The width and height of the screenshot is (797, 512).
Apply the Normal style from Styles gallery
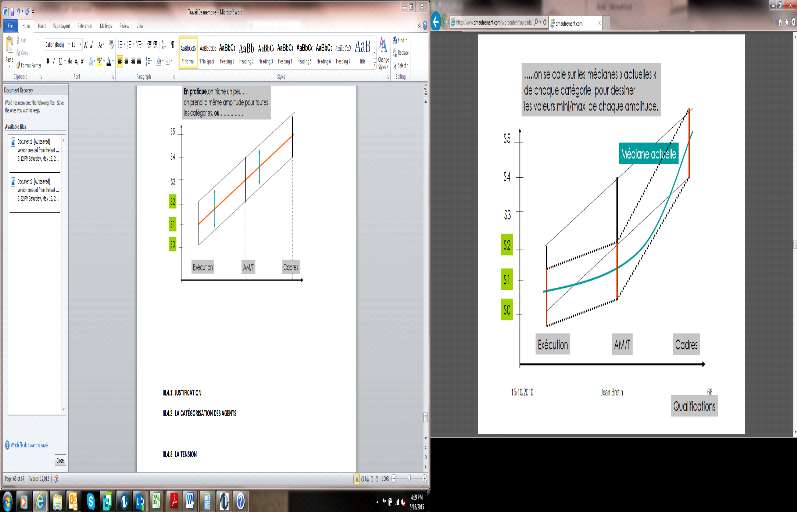[188, 54]
